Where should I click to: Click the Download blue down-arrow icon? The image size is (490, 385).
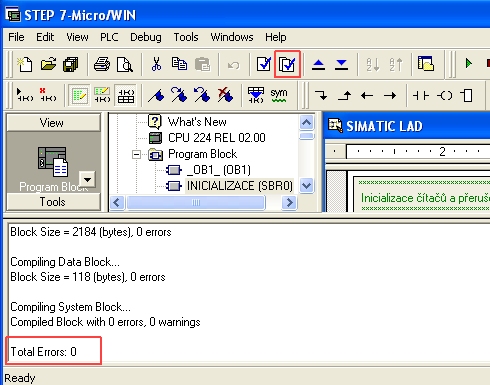(341, 65)
